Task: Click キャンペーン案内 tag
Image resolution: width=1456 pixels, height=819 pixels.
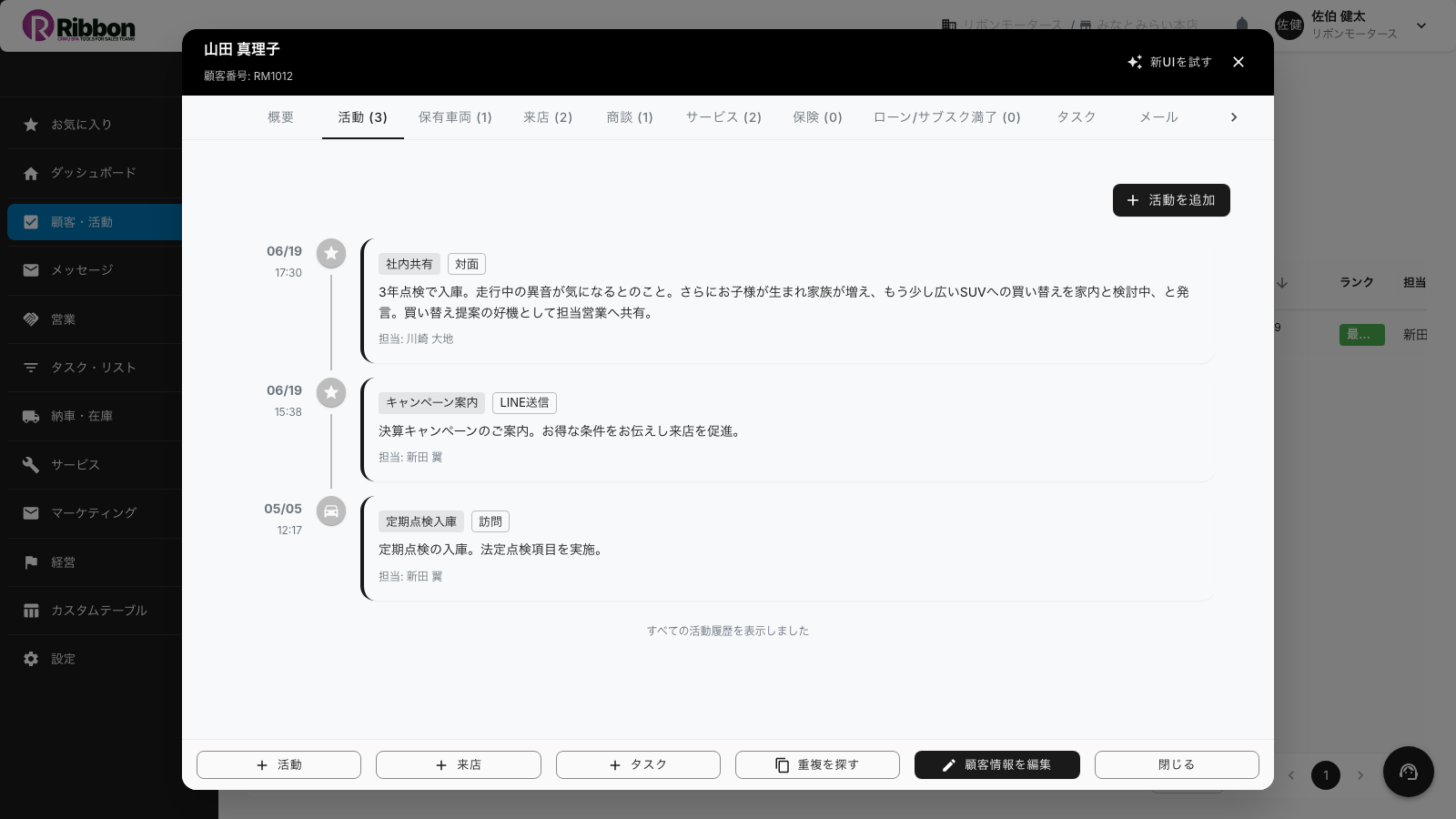Action: tap(432, 402)
